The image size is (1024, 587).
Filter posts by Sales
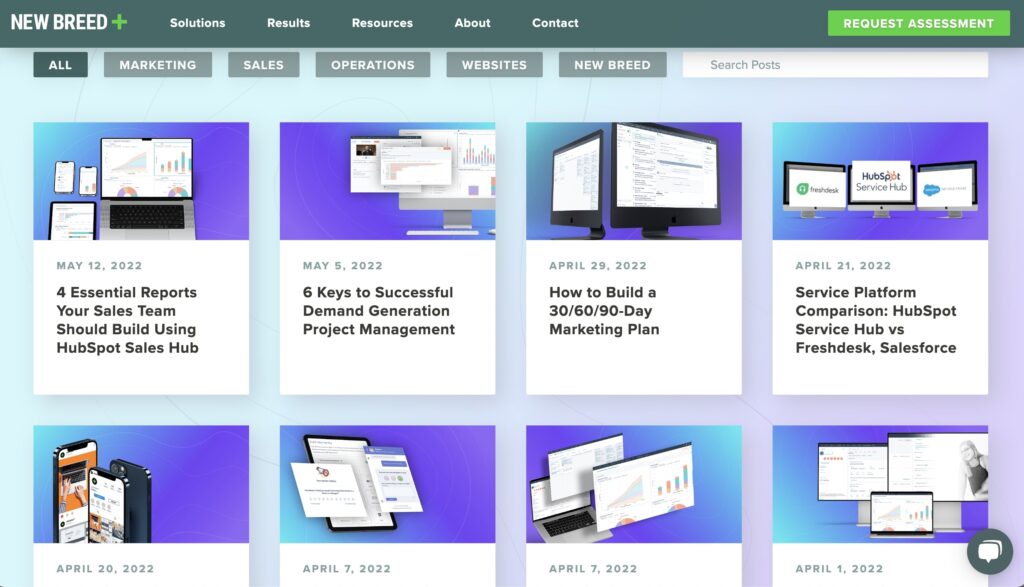point(263,65)
